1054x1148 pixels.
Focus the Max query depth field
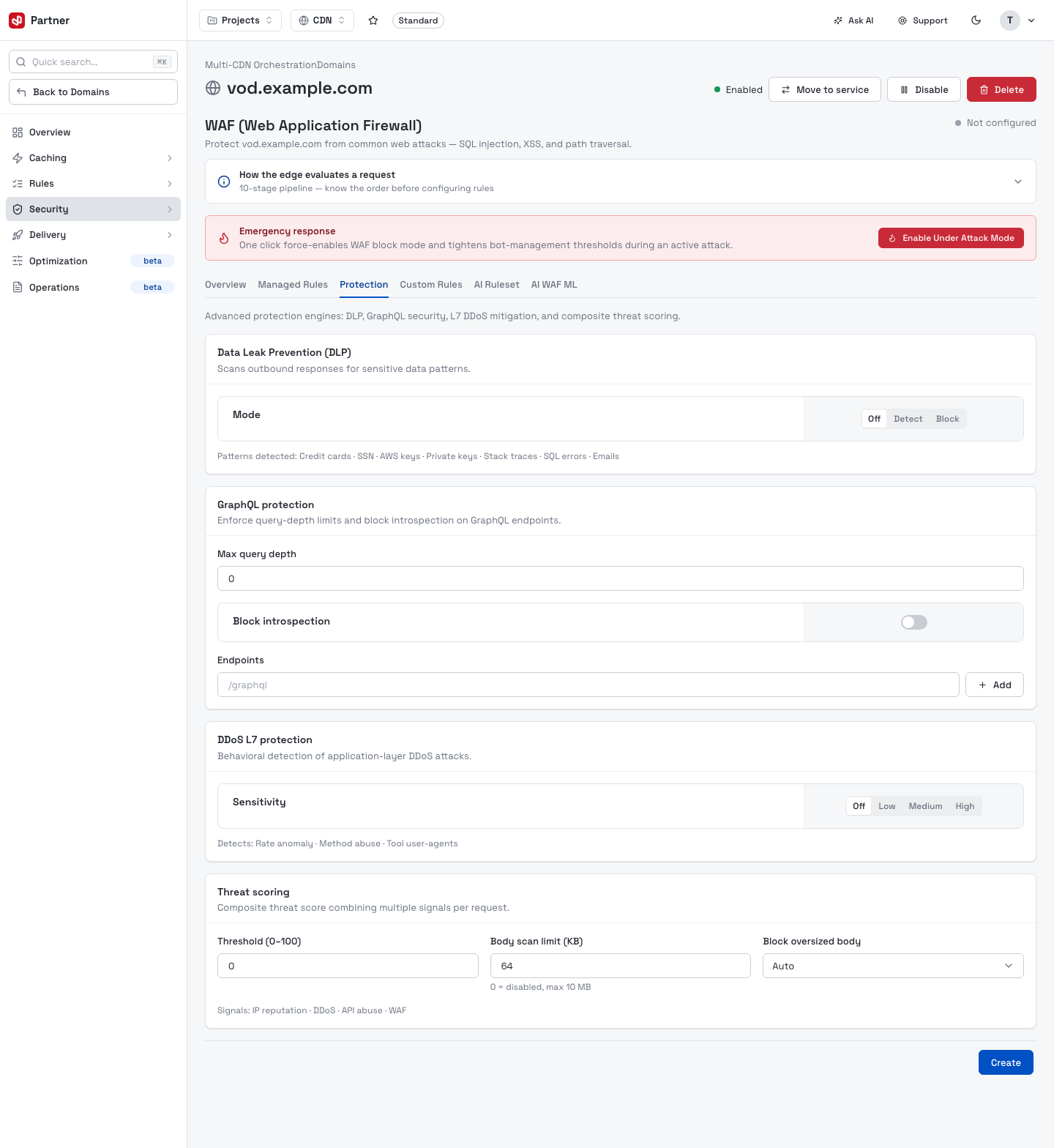pos(621,578)
